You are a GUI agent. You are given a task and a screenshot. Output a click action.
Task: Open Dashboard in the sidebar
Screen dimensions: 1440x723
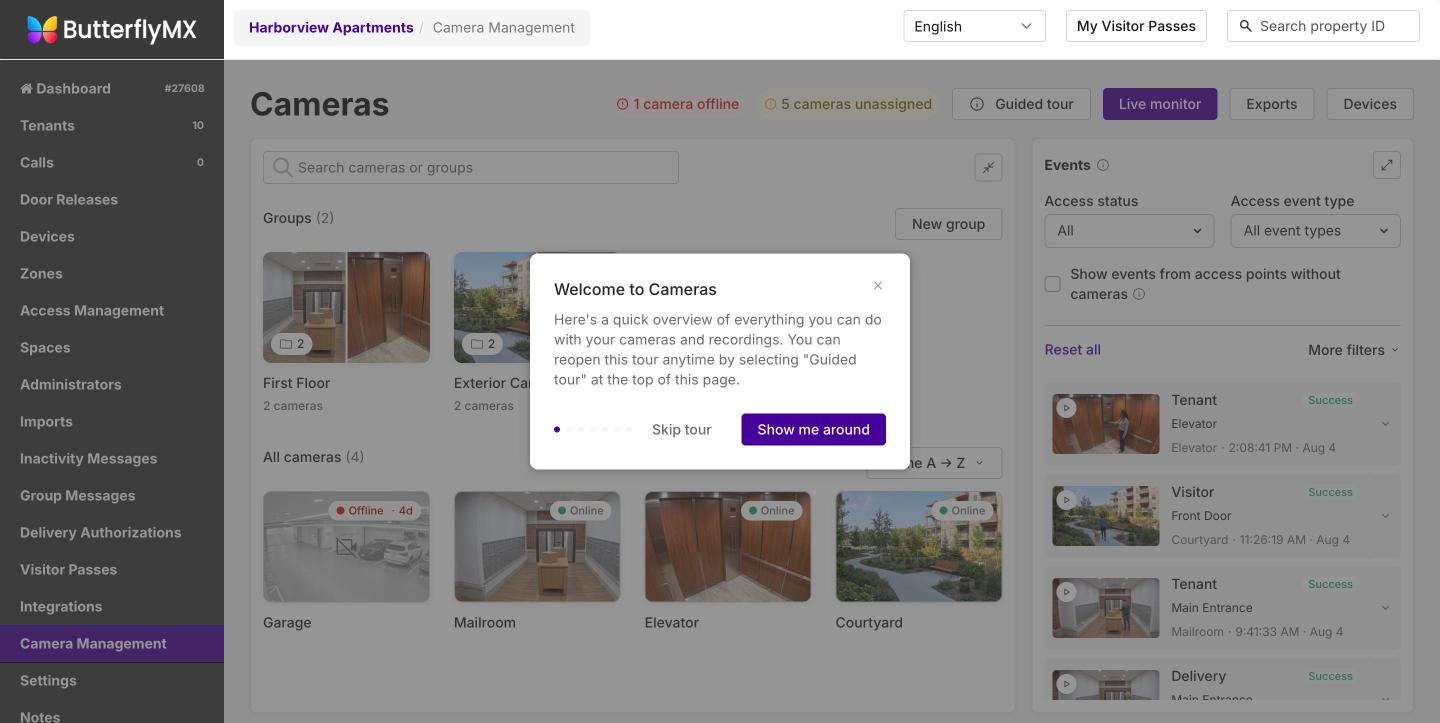pos(112,88)
